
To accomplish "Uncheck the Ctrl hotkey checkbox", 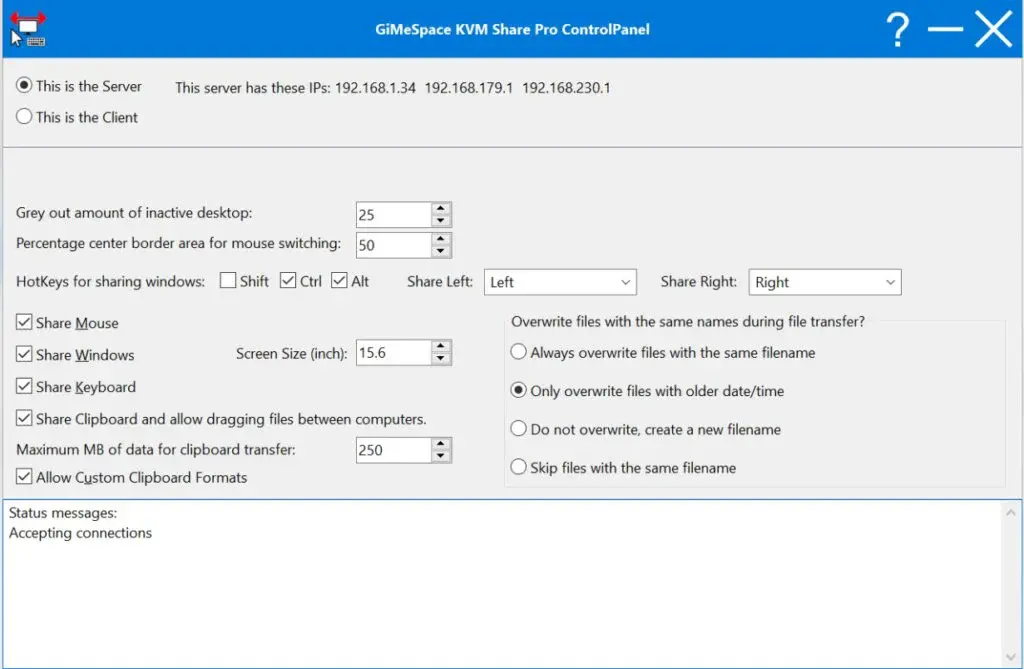I will (287, 281).
